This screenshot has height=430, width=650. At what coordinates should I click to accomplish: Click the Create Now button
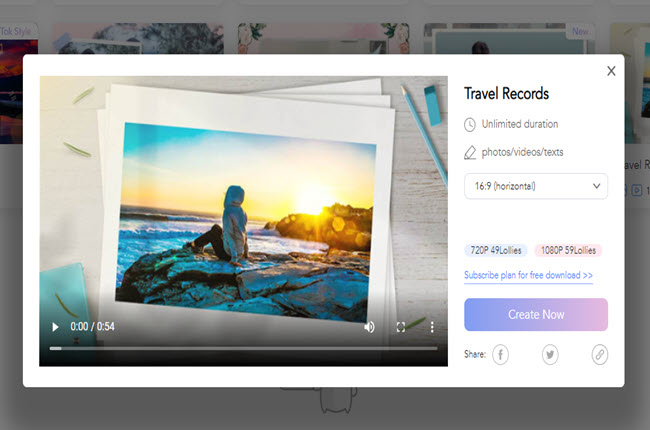[x=536, y=314]
